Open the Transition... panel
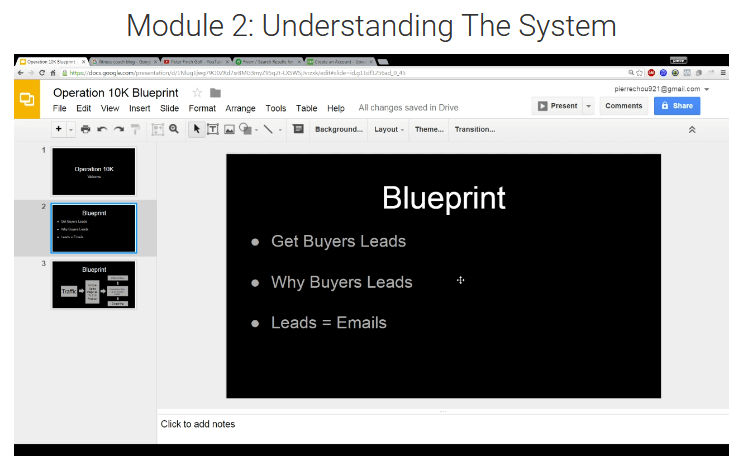Viewport: 744px width, 465px height. (x=474, y=129)
